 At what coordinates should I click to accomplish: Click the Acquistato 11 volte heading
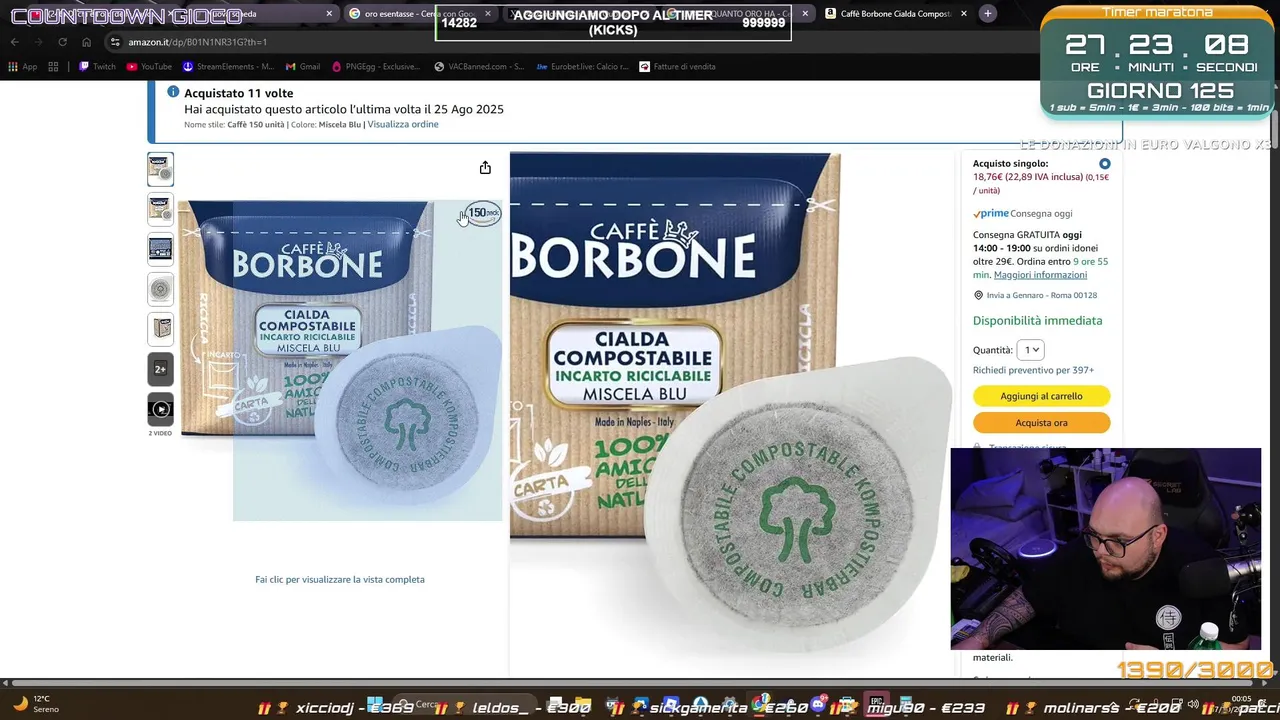[x=238, y=93]
